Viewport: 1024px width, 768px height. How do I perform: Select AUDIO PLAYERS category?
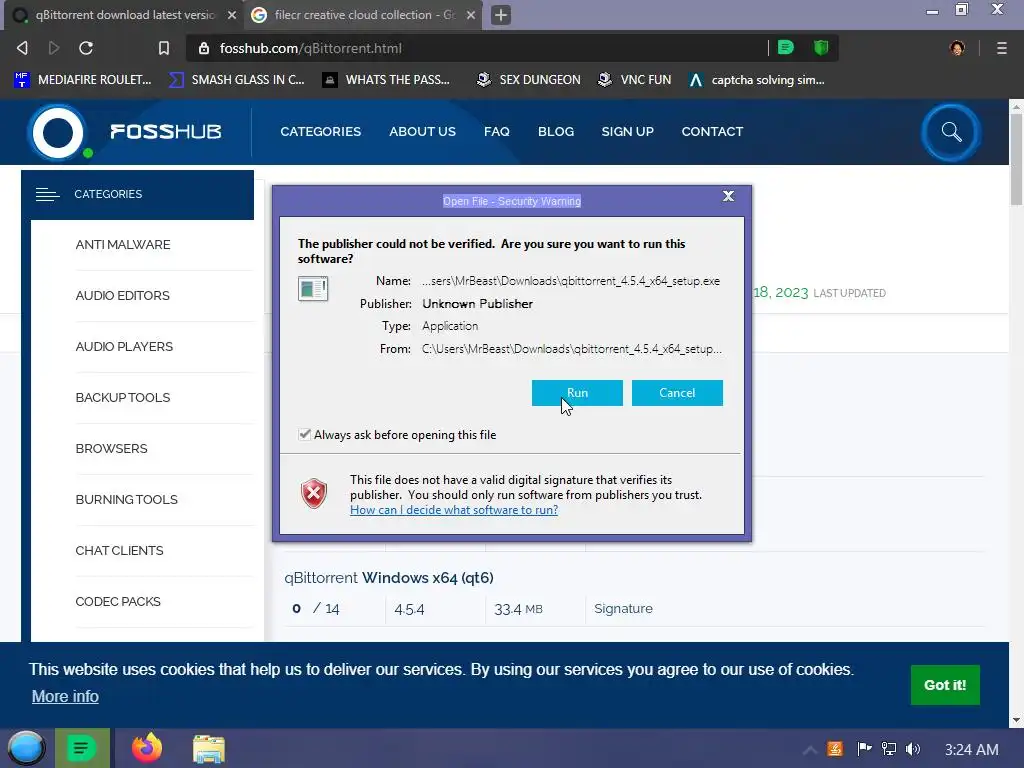tap(124, 346)
